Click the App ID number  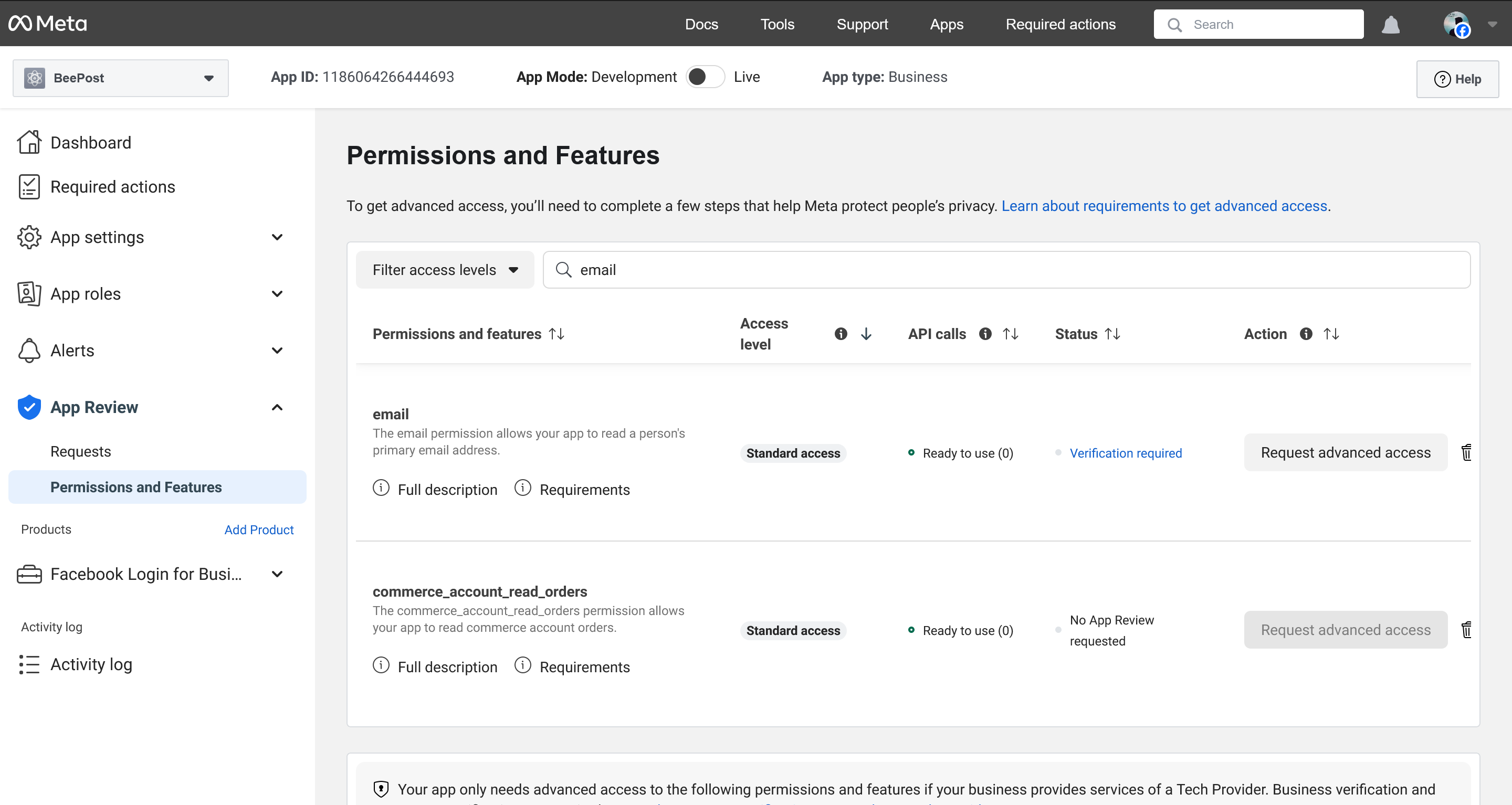[x=388, y=77]
